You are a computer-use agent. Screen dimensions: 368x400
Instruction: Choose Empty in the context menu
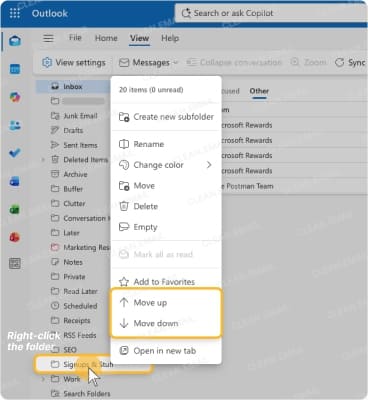coord(166,227)
